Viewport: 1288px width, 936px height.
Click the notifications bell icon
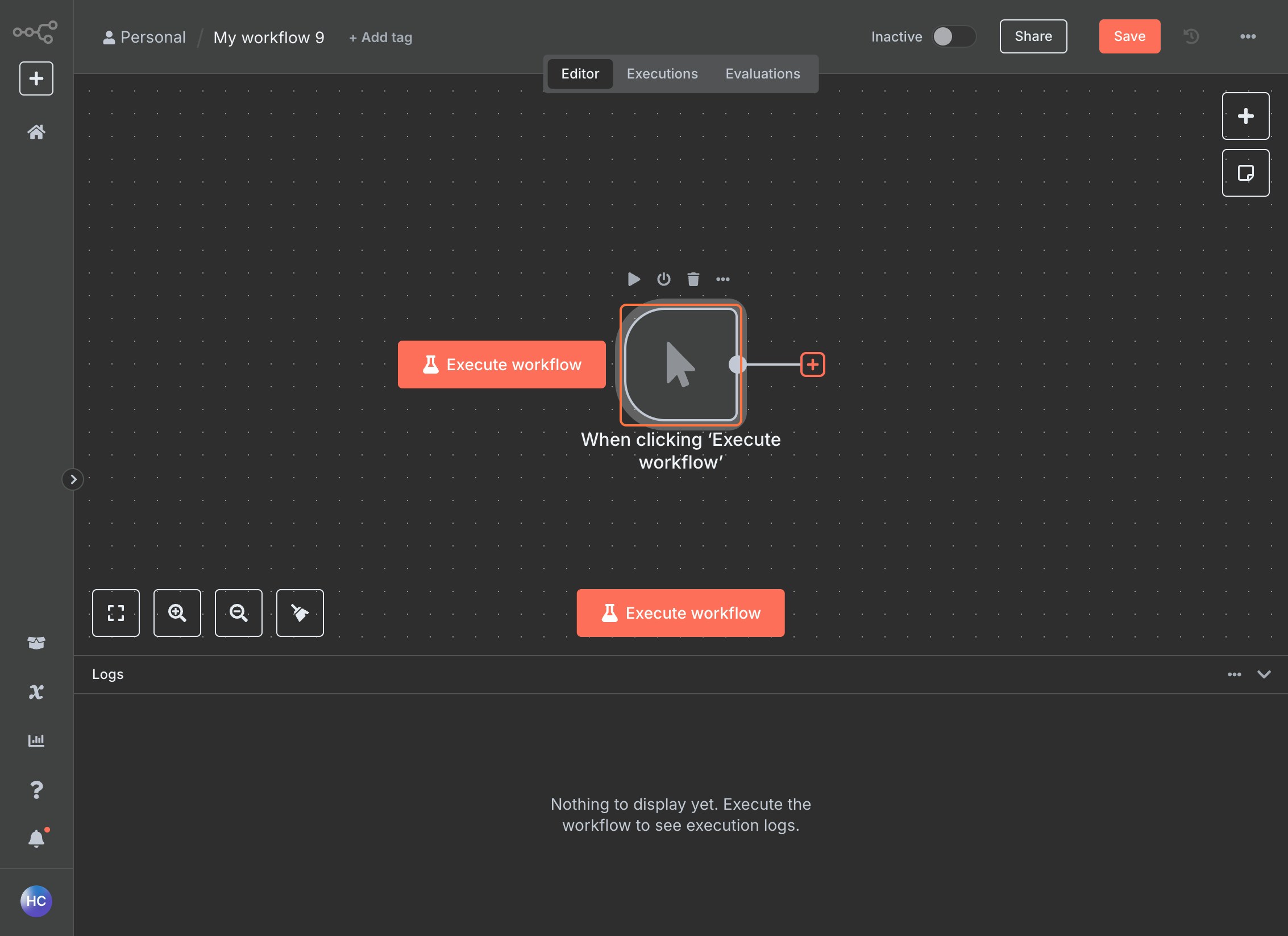(36, 838)
